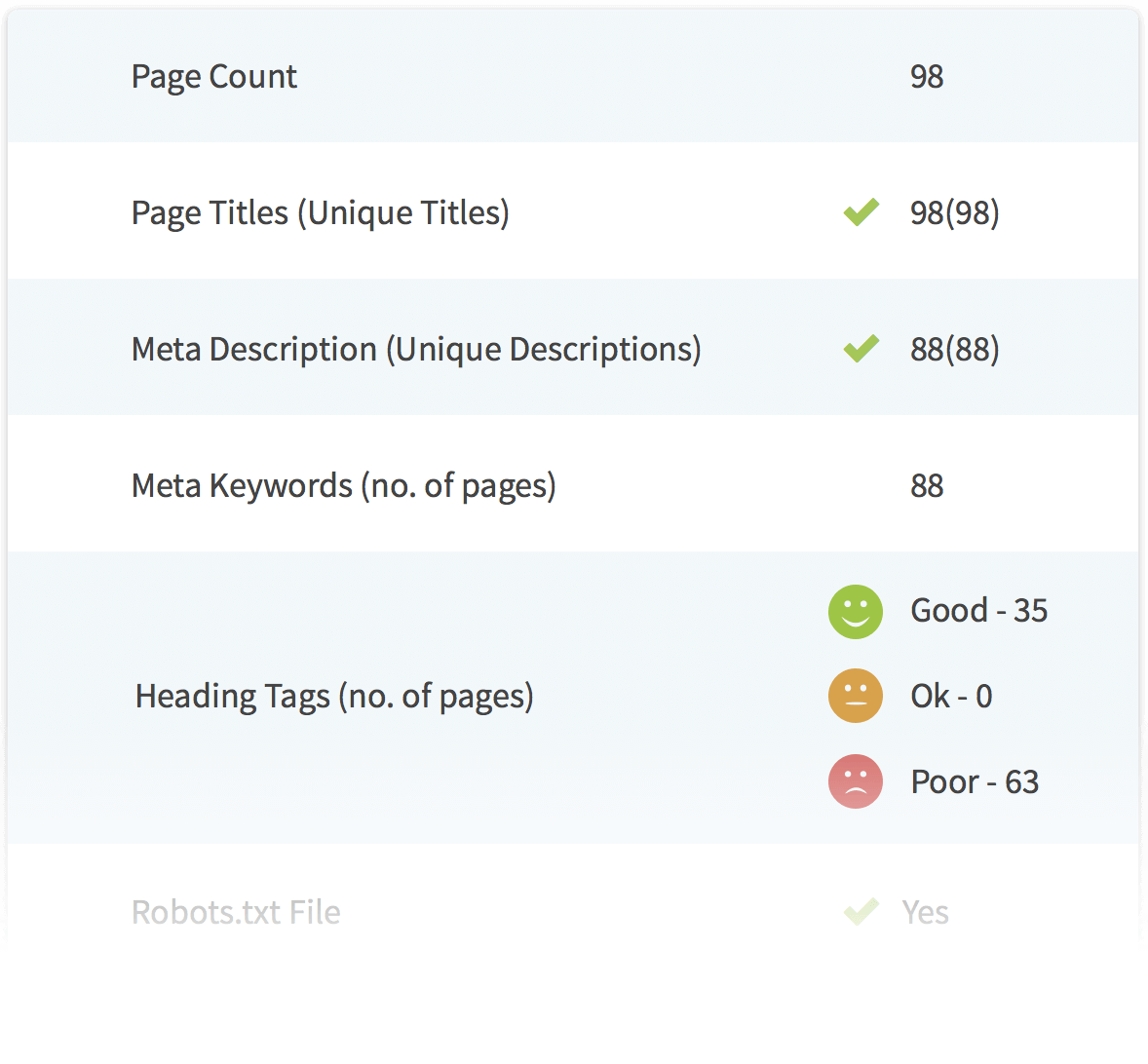Select the Poor - 63 heading count
The image size is (1148, 1064).
point(975,781)
